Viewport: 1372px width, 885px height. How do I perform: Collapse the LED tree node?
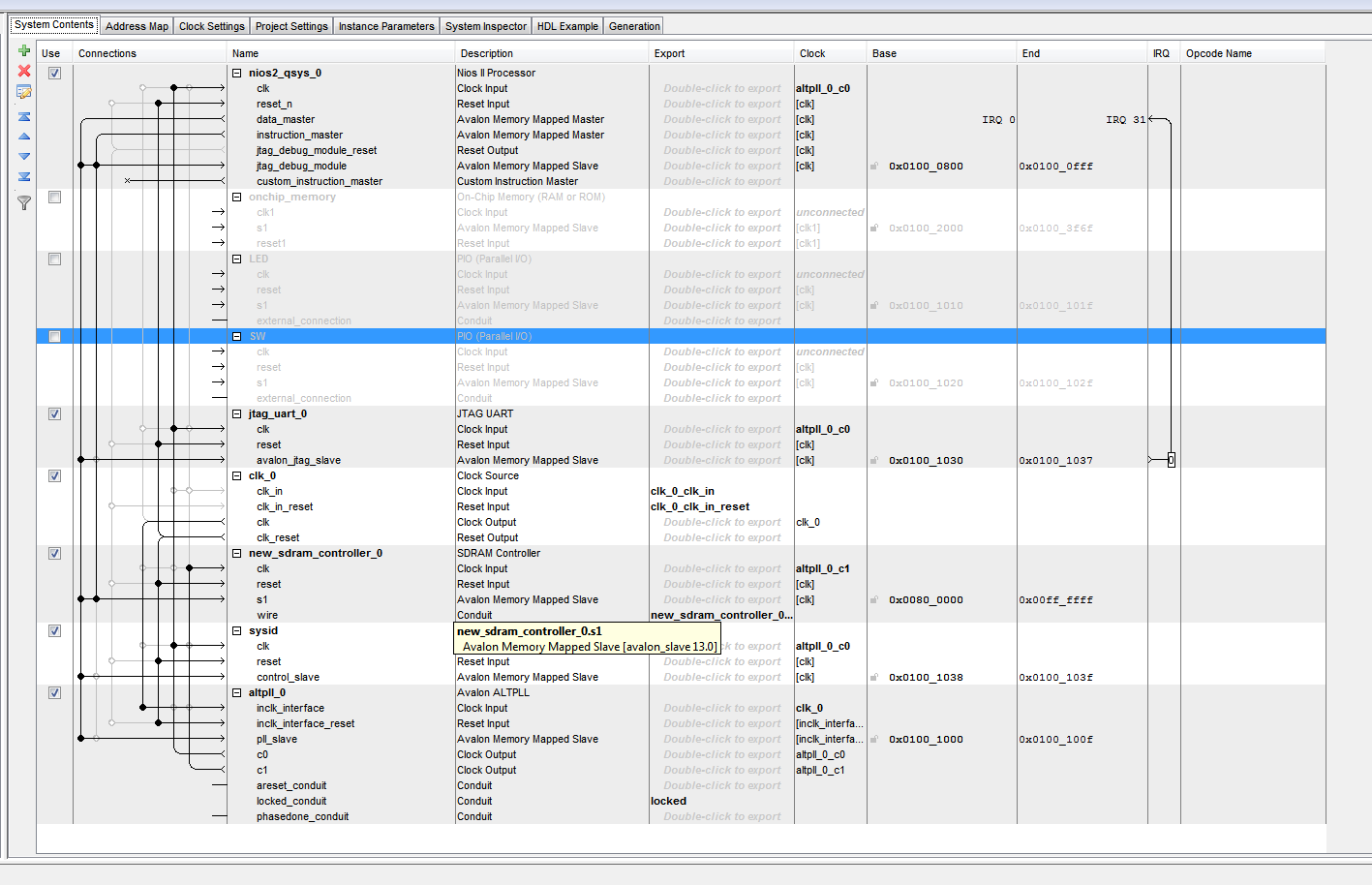(237, 259)
